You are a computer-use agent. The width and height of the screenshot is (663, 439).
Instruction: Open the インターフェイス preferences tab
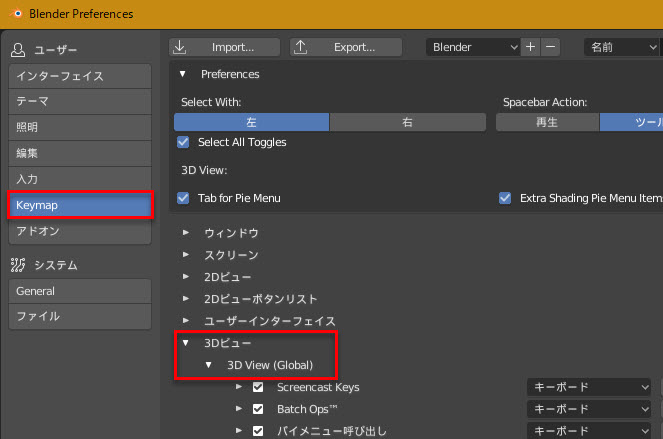tap(80, 76)
